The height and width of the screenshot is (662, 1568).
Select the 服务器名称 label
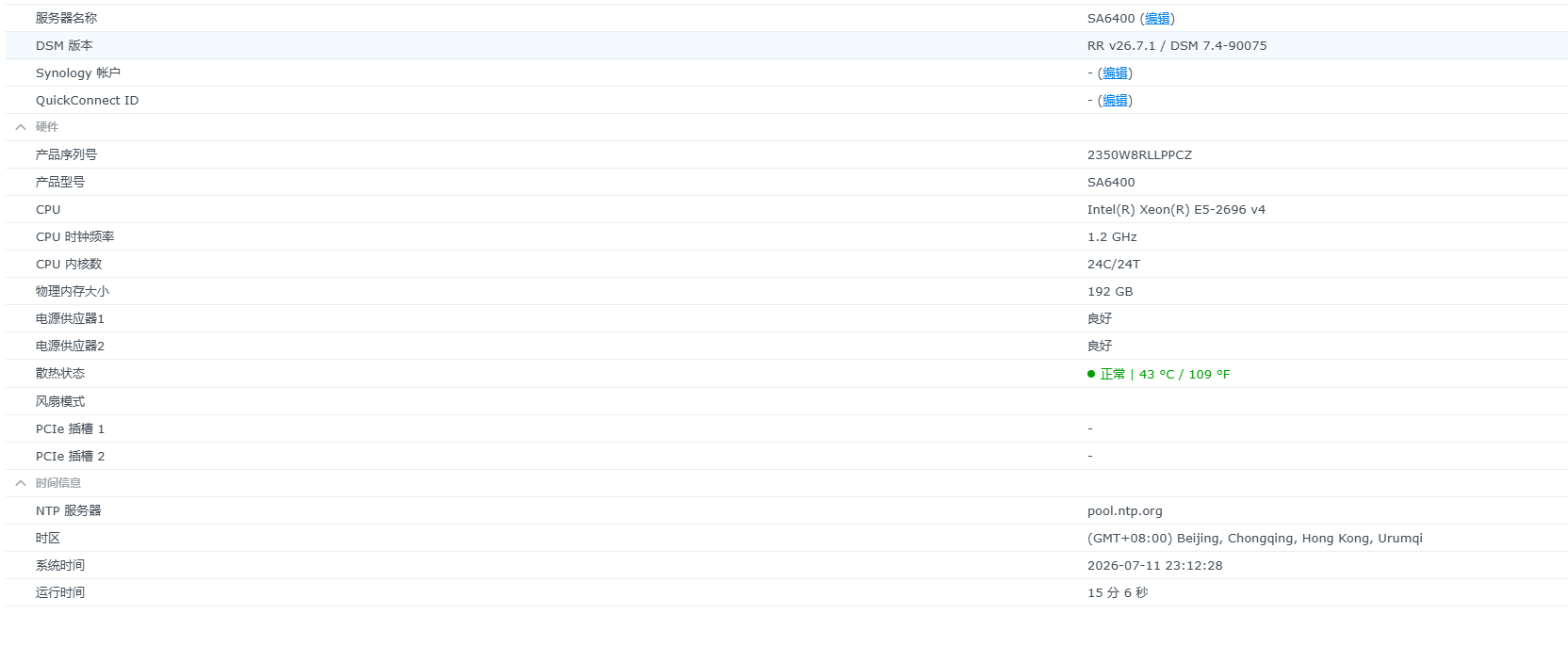click(66, 18)
